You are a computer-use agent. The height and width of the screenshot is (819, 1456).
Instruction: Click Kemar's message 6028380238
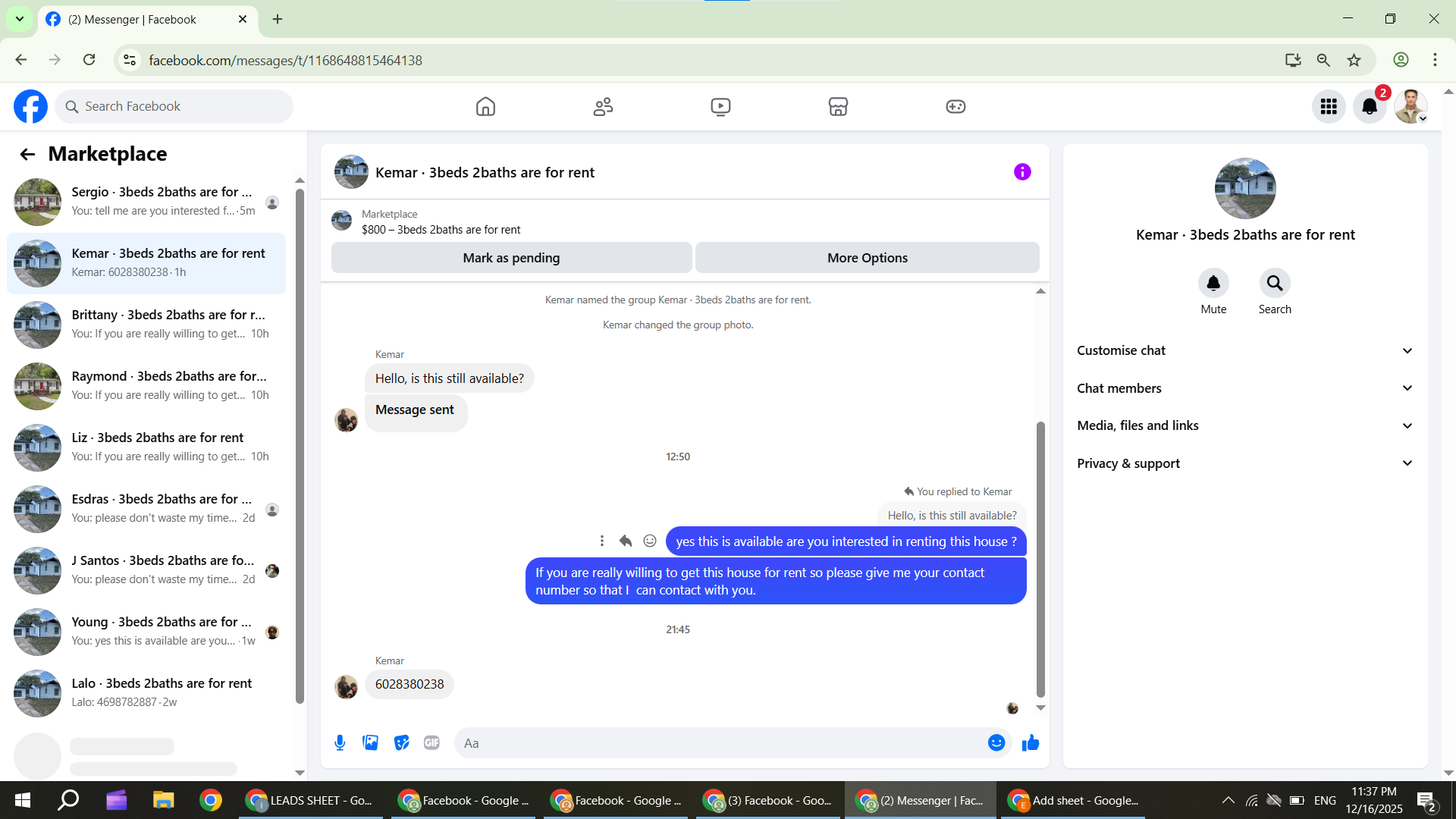point(409,684)
